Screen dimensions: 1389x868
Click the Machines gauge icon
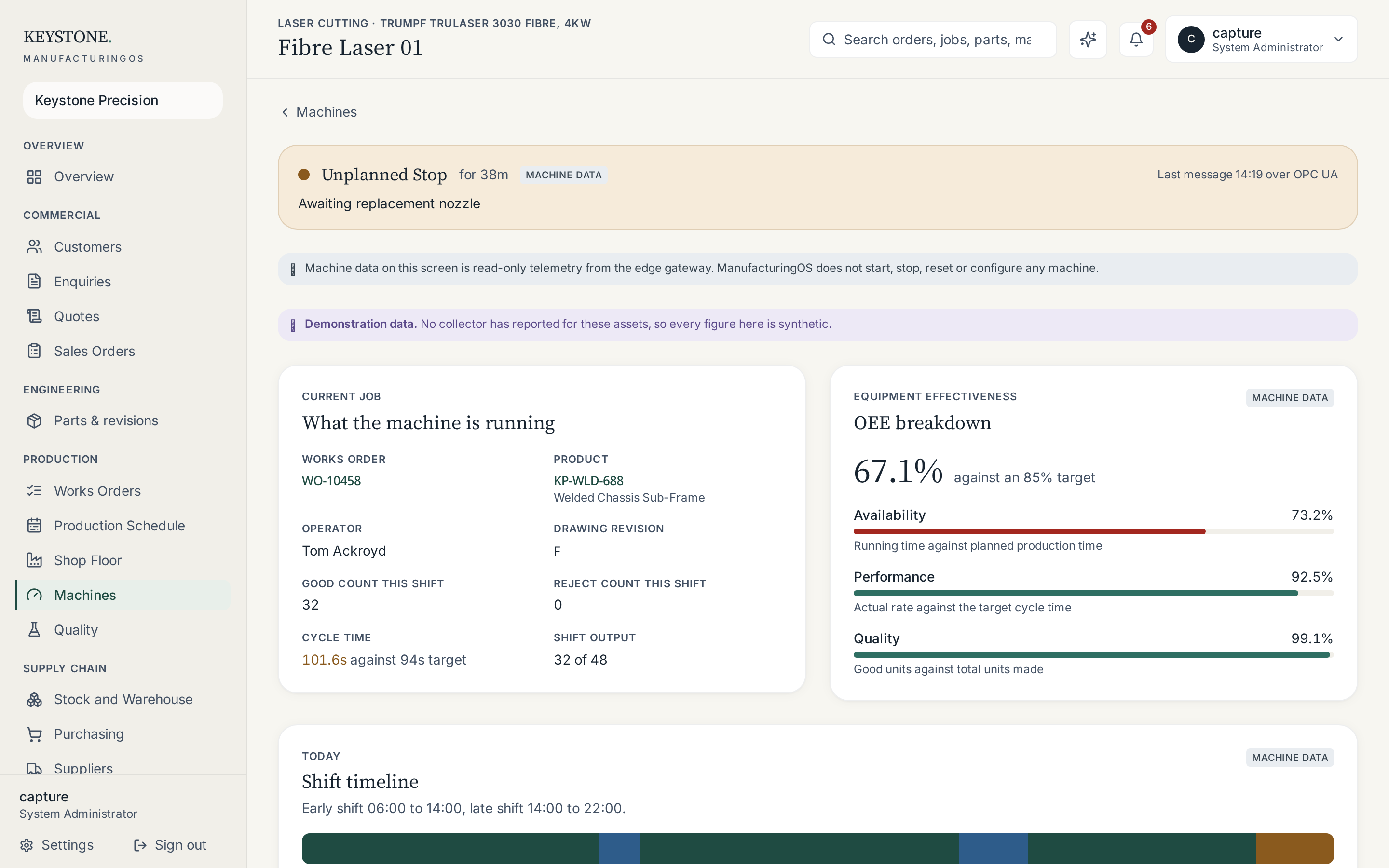34,595
